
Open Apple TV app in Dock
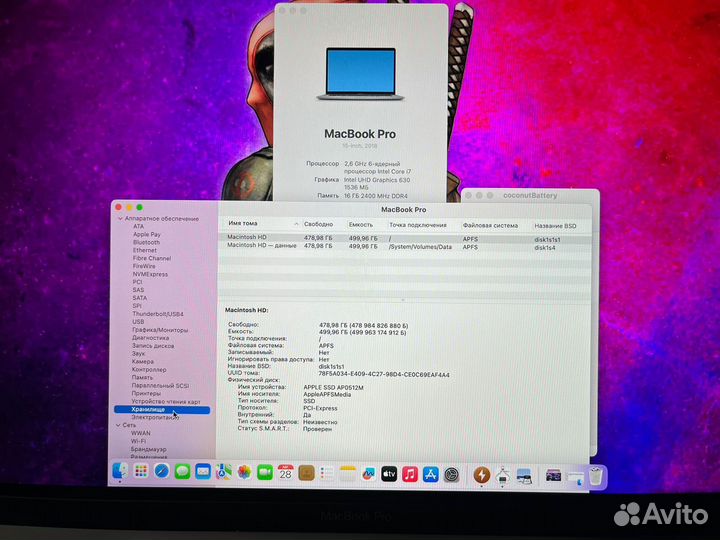389,474
